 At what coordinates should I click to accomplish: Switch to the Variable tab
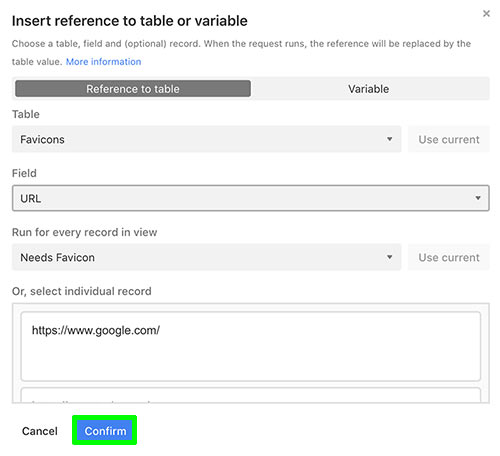368,89
